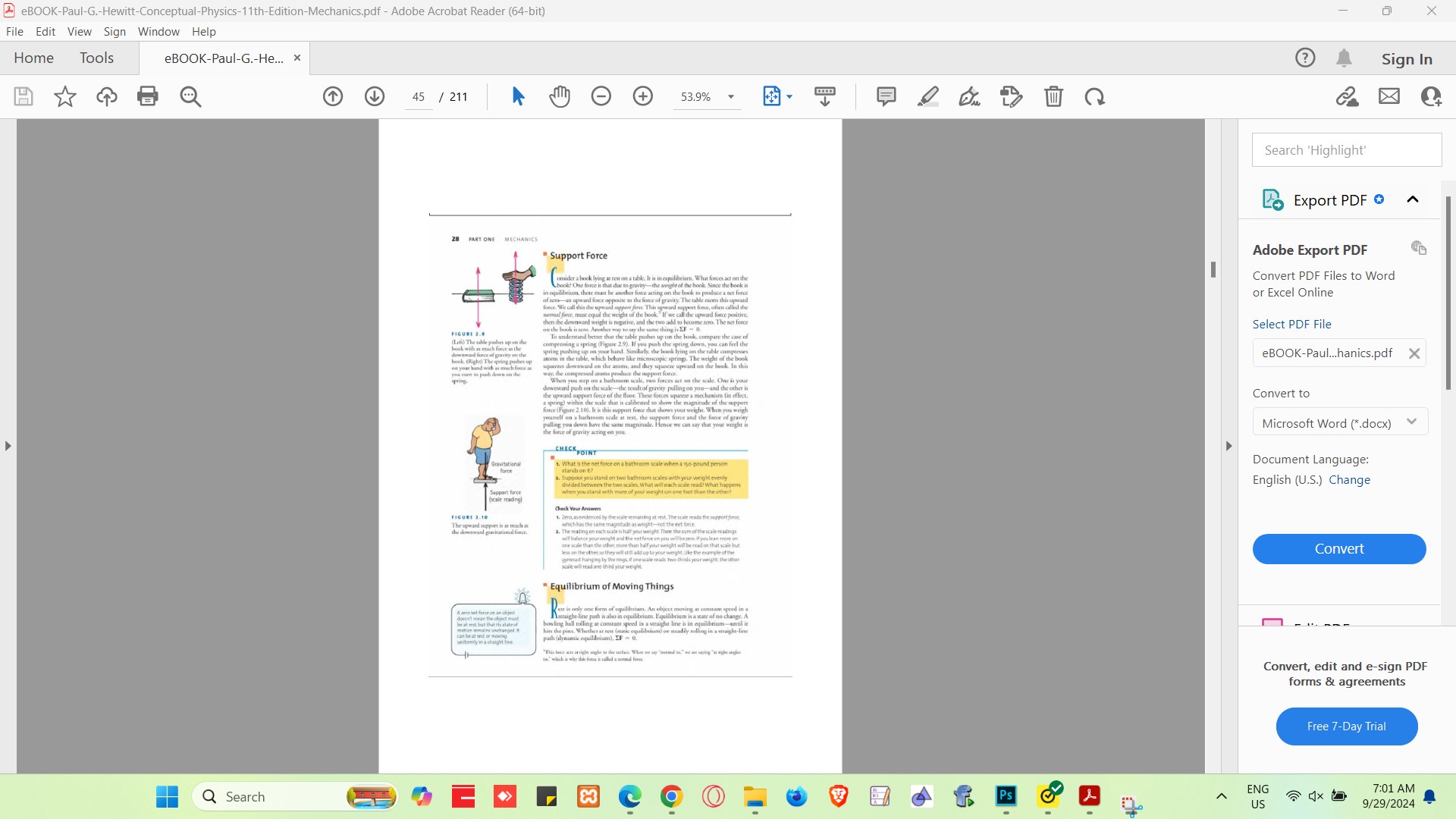The width and height of the screenshot is (1456, 819).
Task: Select the Hand pan tool
Action: coord(560,96)
